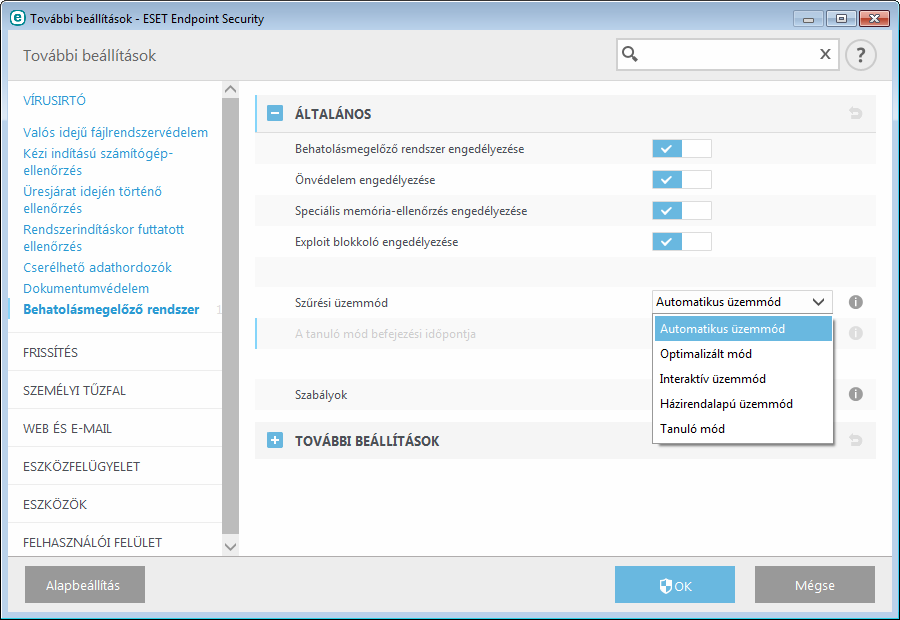Open Cserélhető adathordozók settings
Screen dimensions: 900x620
(x=98, y=268)
